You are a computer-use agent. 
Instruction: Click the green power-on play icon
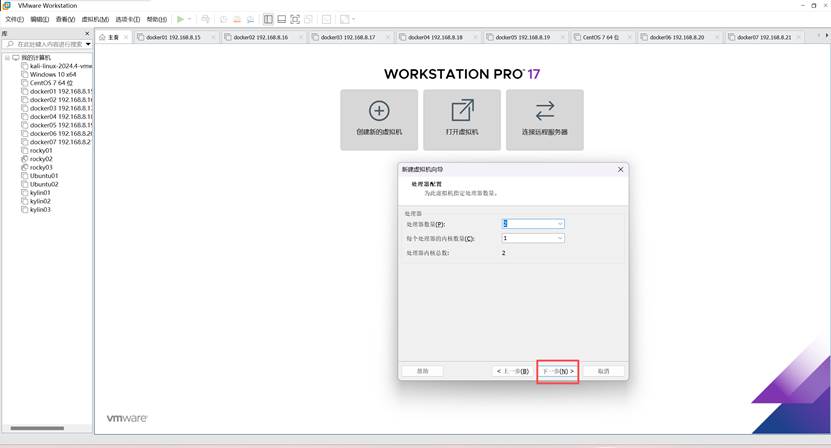point(180,19)
